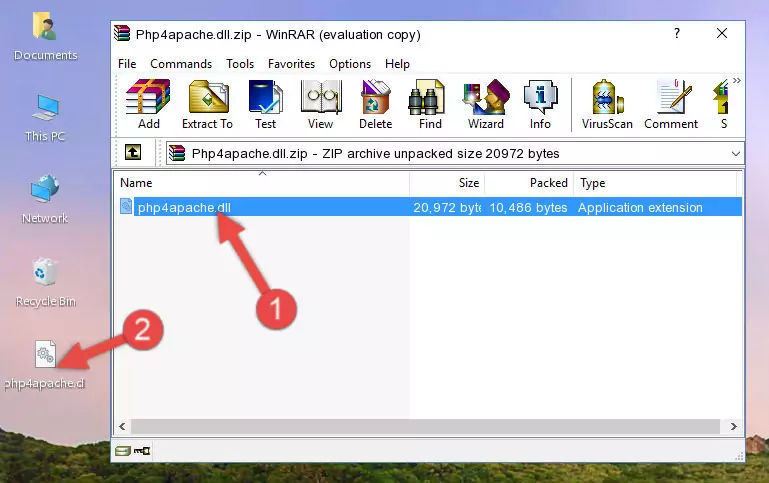Viewport: 769px width, 483px height.
Task: Sort by Packed column header
Action: point(529,183)
